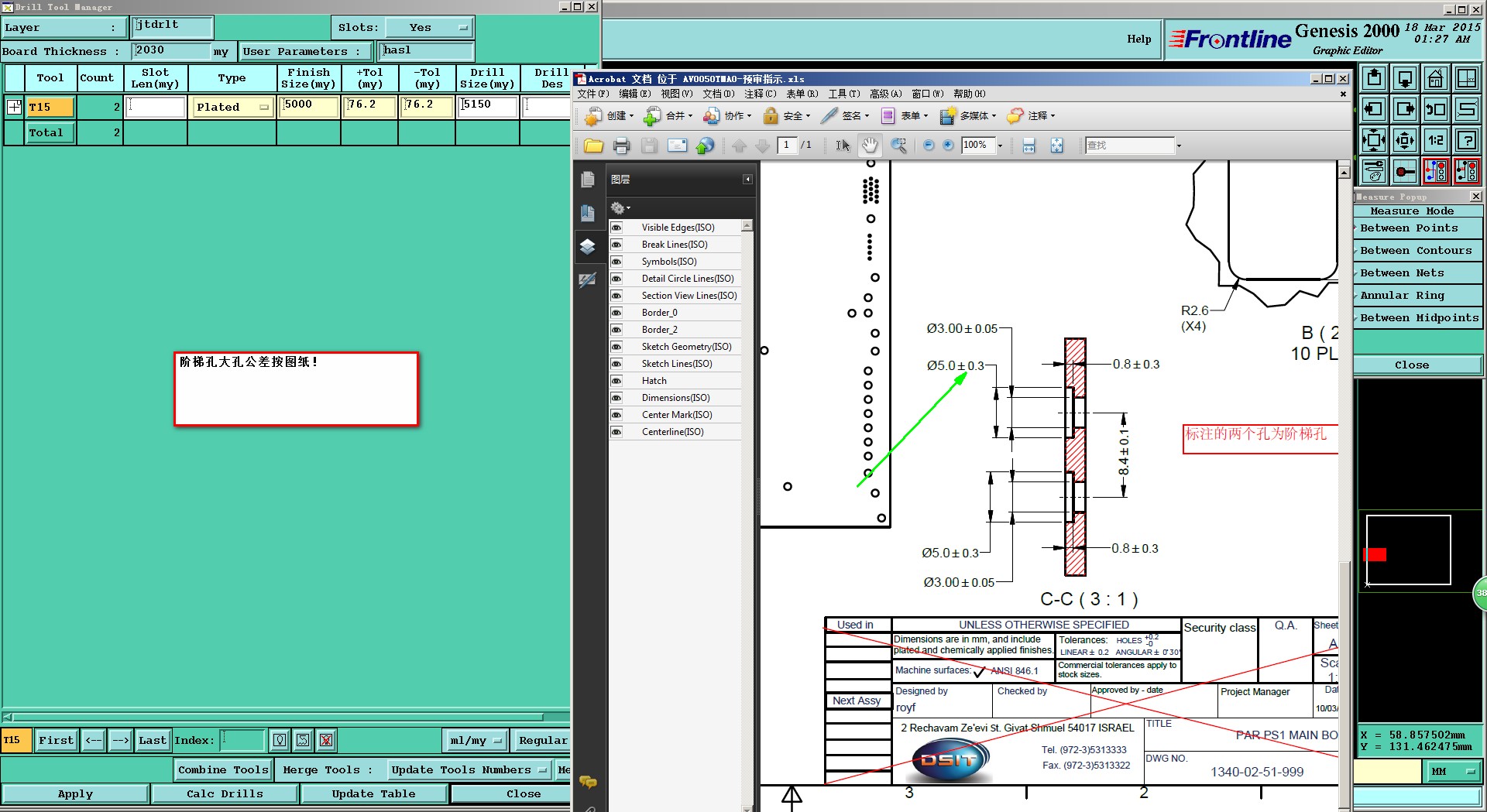Open the Plated type dropdown
Viewport: 1487px width, 812px height.
232,108
